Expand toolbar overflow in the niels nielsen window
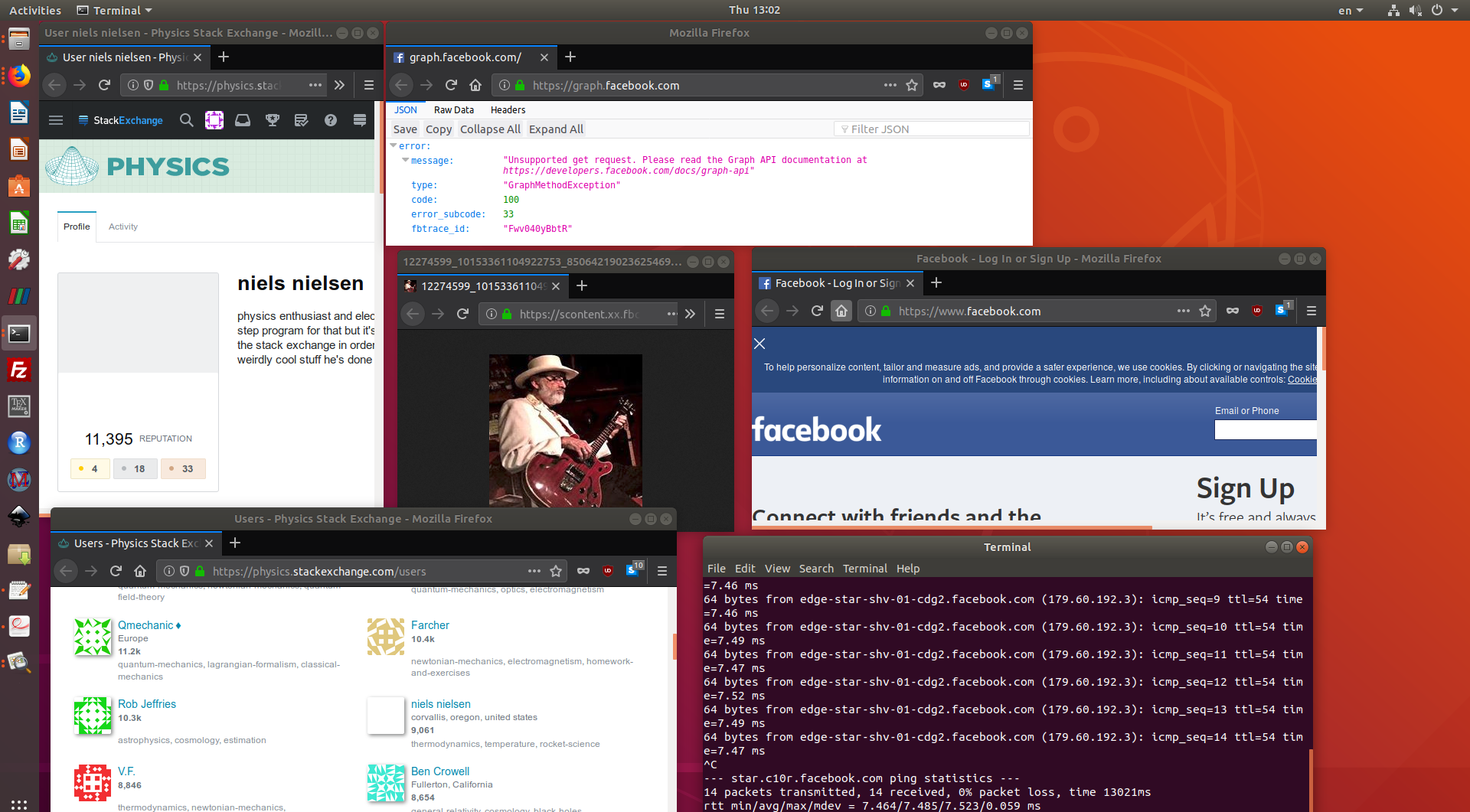This screenshot has width=1470, height=812. [x=340, y=85]
